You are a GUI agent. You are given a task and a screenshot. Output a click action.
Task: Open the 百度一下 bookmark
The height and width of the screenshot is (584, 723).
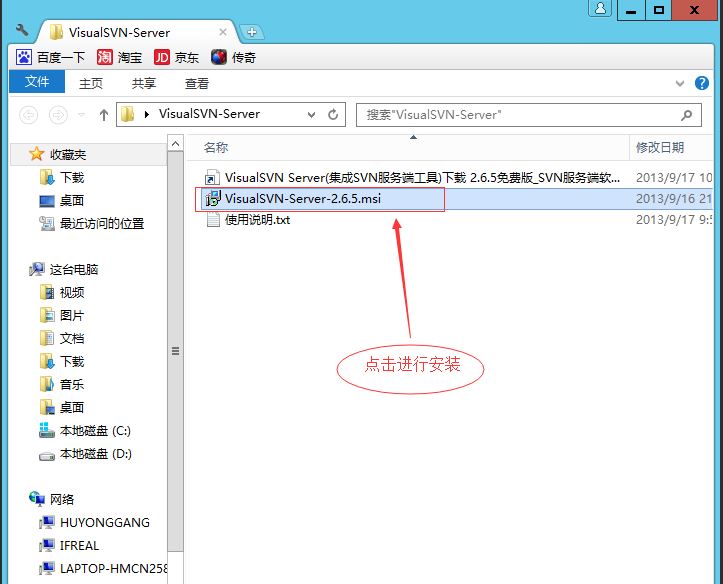tap(50, 57)
